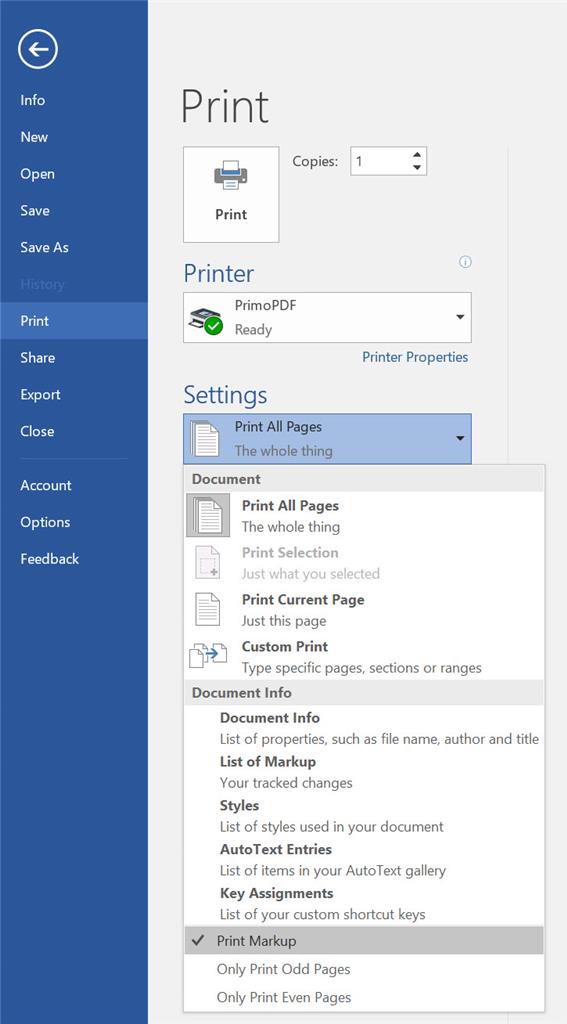Choose Print Current Page option
567x1024 pixels.
[x=364, y=609]
